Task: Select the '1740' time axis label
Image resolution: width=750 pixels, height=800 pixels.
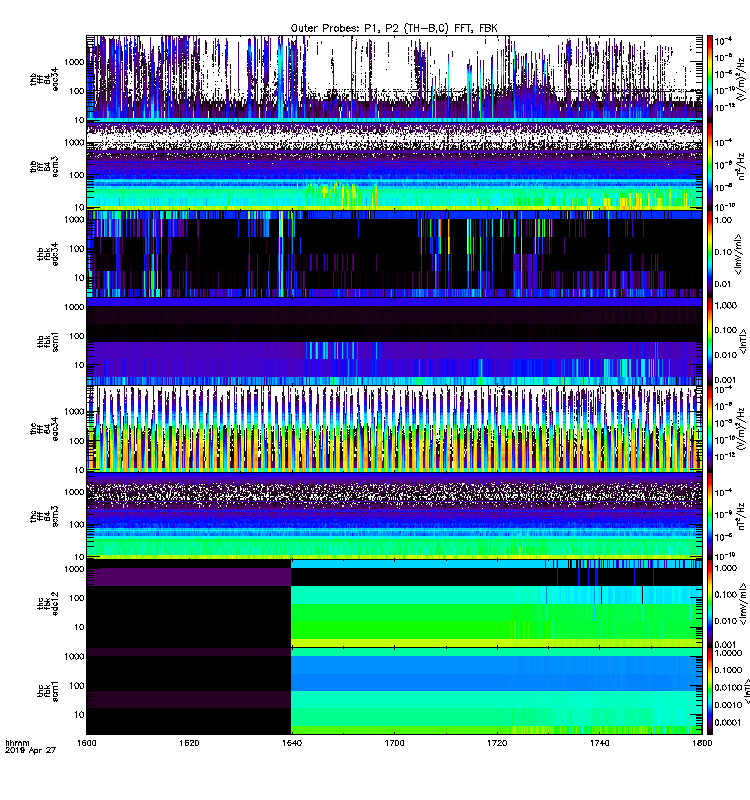Action: (599, 743)
